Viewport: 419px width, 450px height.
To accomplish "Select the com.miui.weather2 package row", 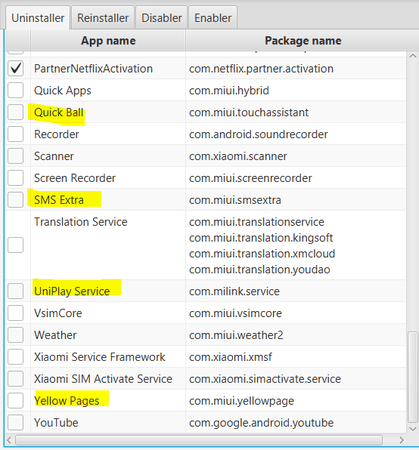I will (206, 335).
